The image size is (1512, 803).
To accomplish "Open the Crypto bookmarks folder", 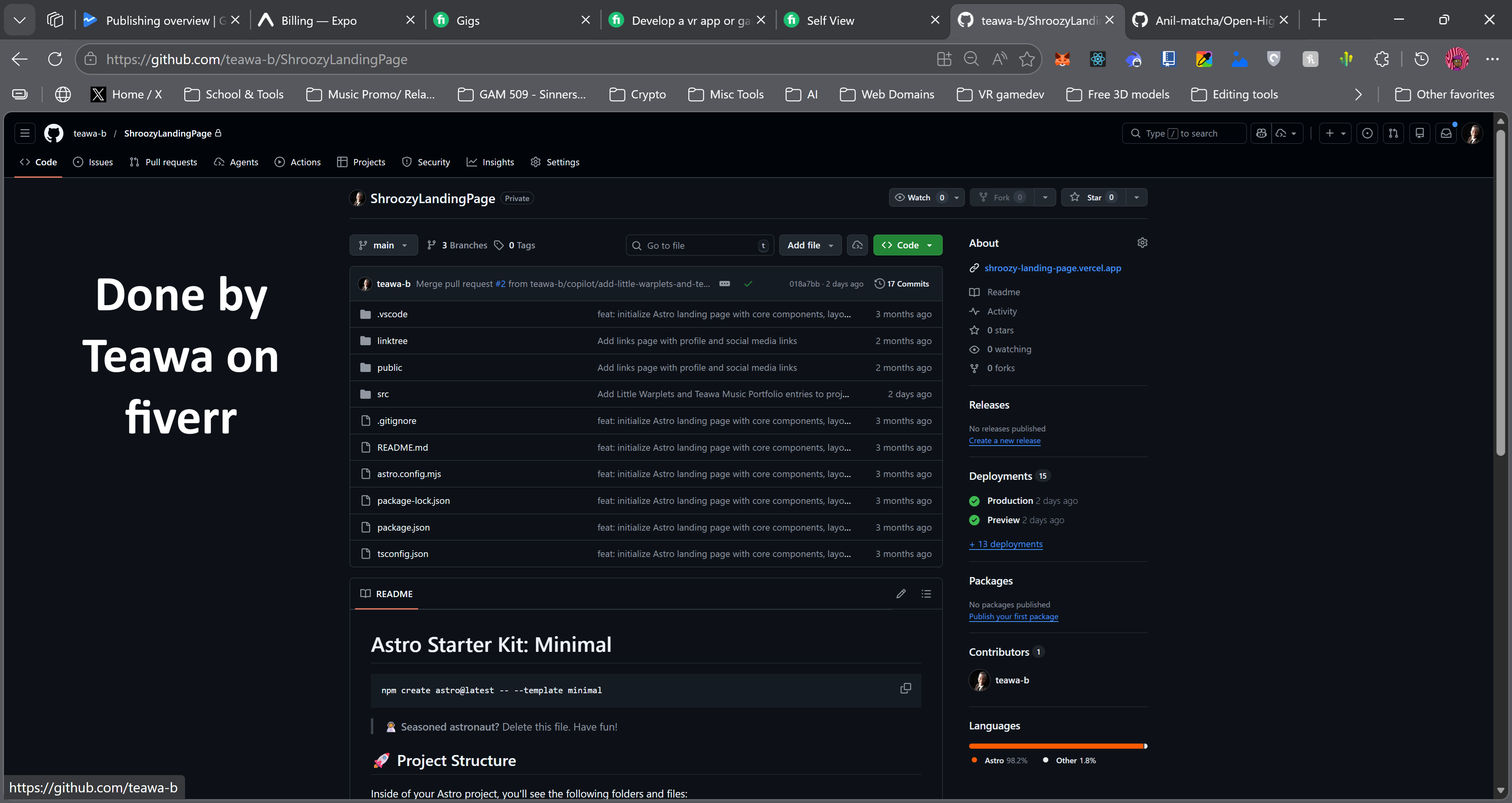I will point(637,94).
